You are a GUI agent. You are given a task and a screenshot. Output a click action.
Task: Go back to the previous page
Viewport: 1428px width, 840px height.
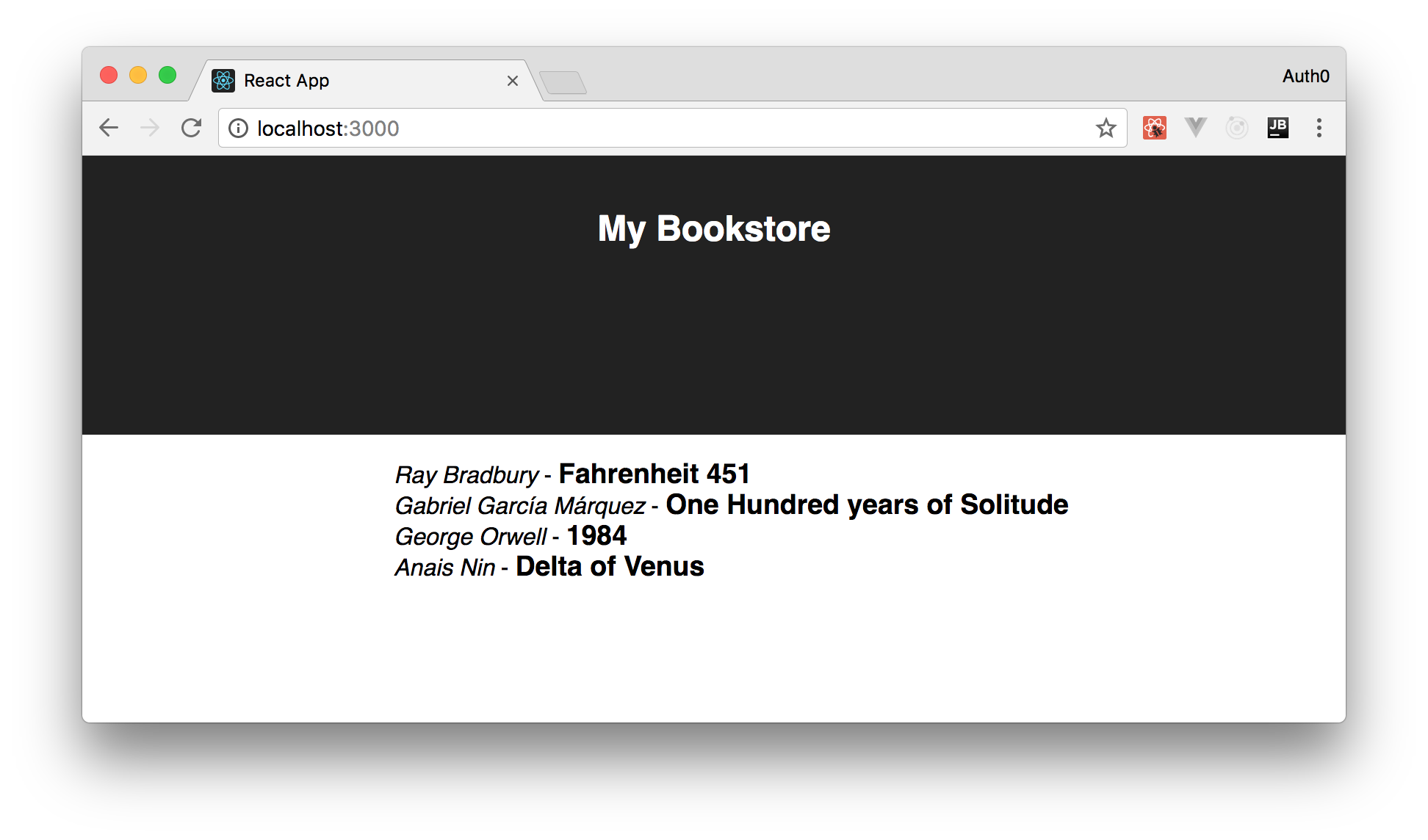[x=109, y=128]
